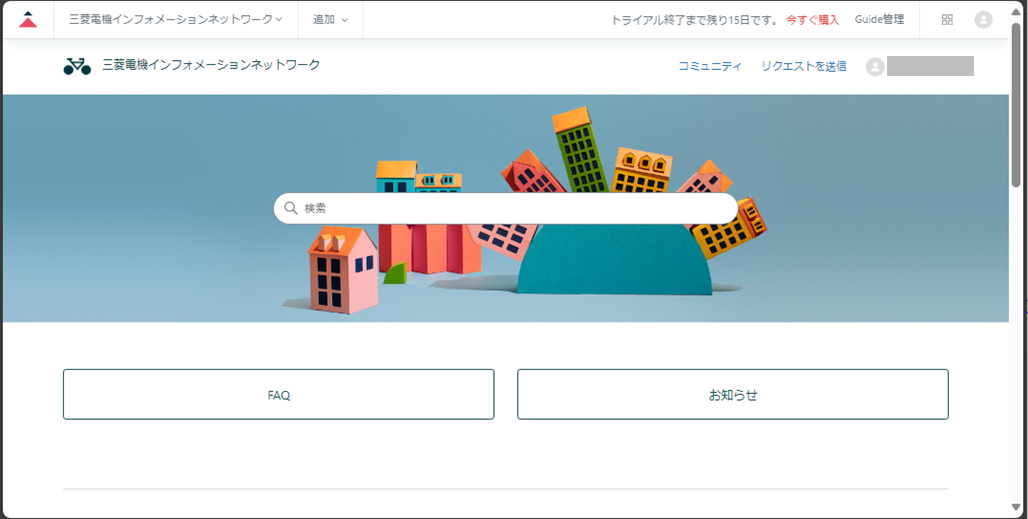Viewport: 1028px width, 519px height.
Task: Open the 追加 dropdown menu
Action: click(x=330, y=19)
